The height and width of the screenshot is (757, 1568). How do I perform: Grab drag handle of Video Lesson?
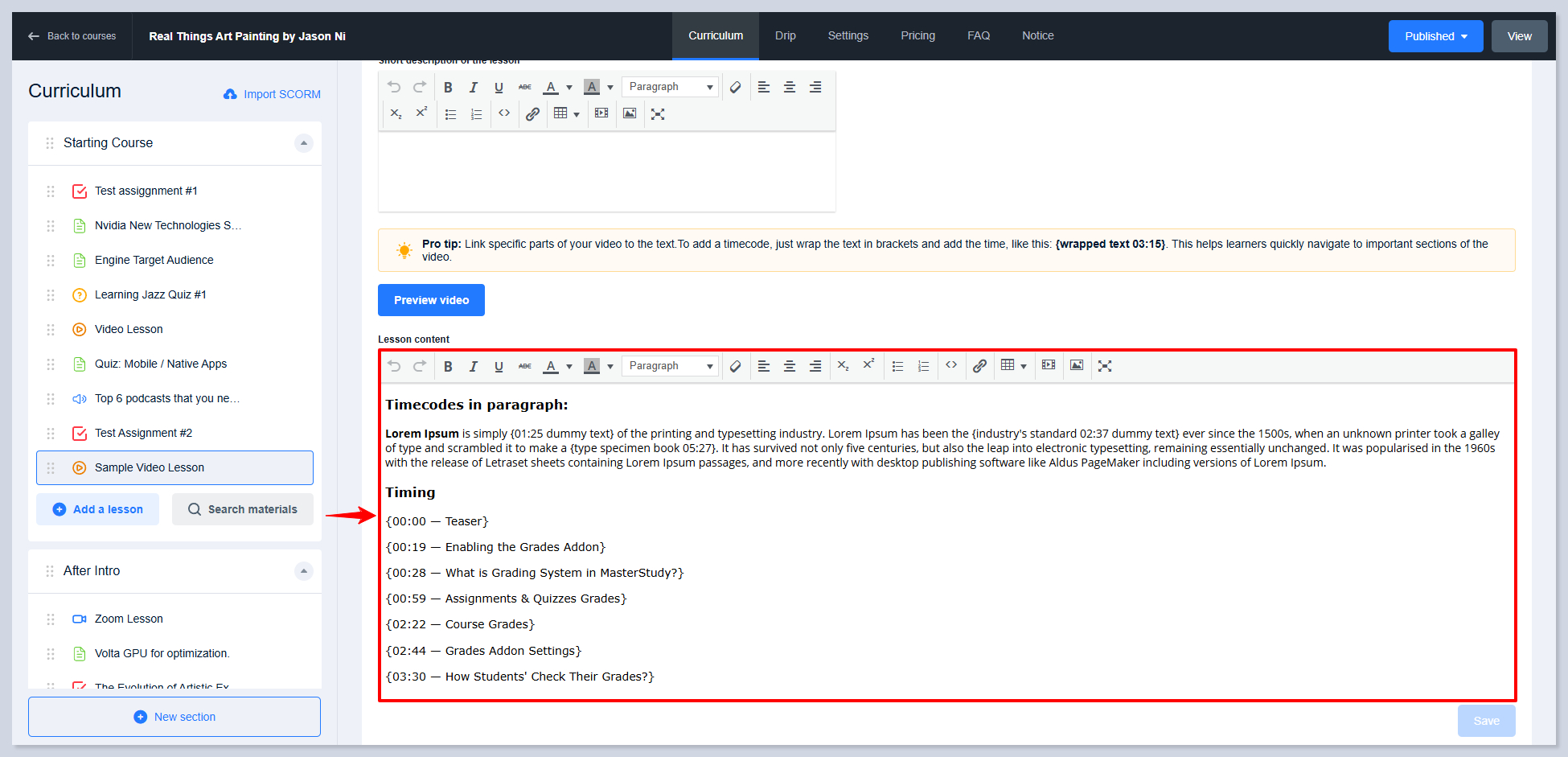(51, 330)
